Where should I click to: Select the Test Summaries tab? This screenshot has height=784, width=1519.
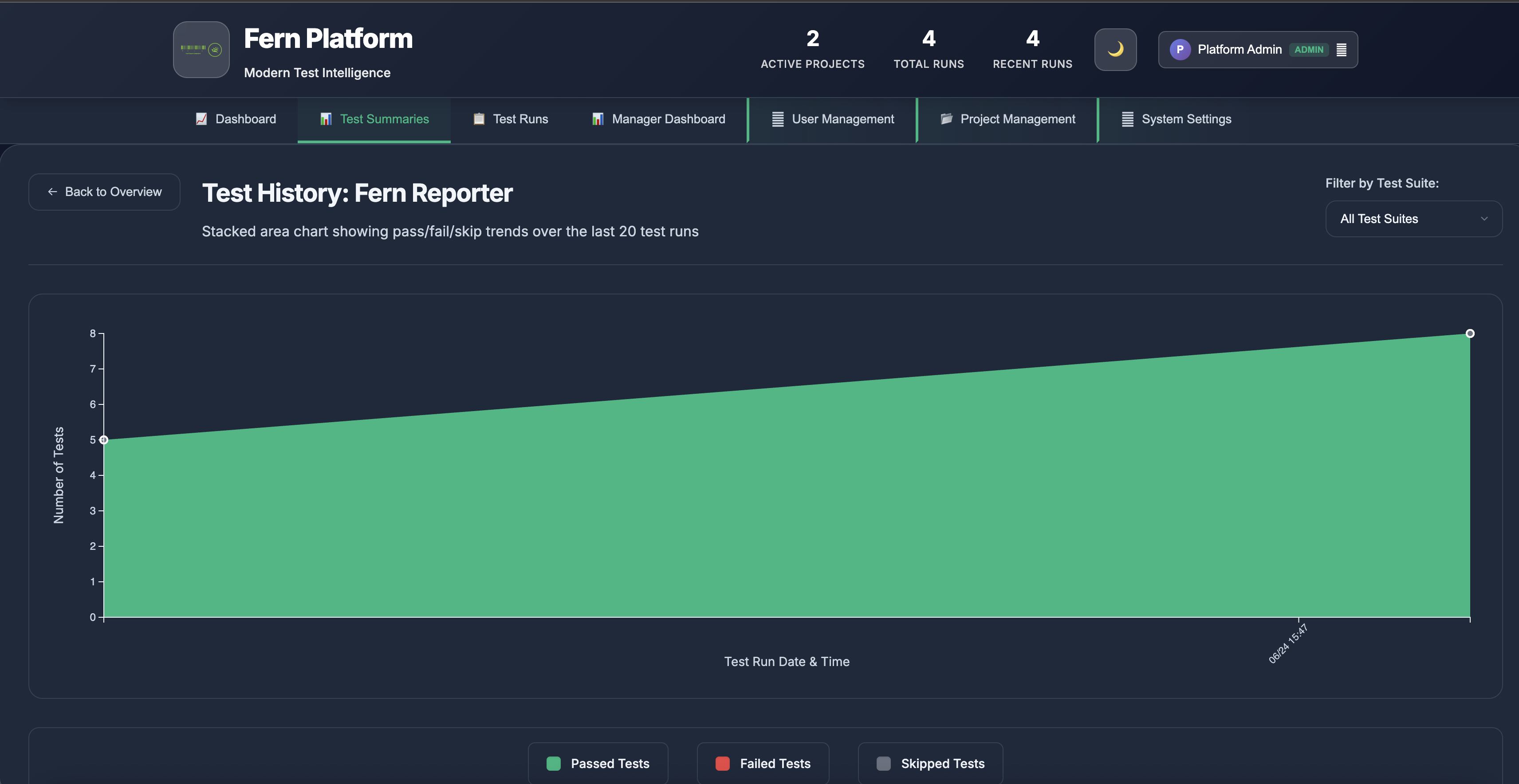[374, 119]
